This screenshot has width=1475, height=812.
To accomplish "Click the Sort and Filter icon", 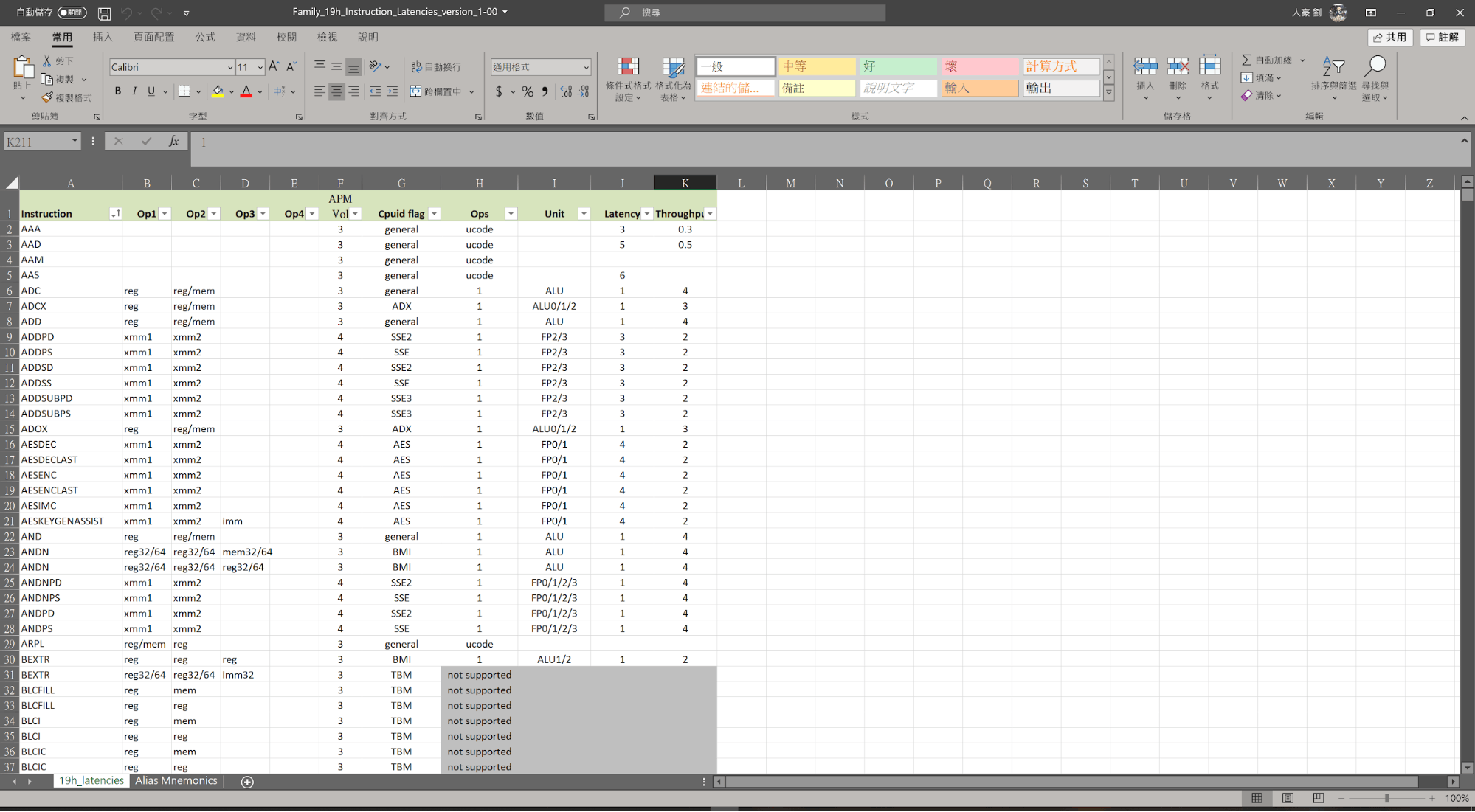I will tap(1333, 68).
